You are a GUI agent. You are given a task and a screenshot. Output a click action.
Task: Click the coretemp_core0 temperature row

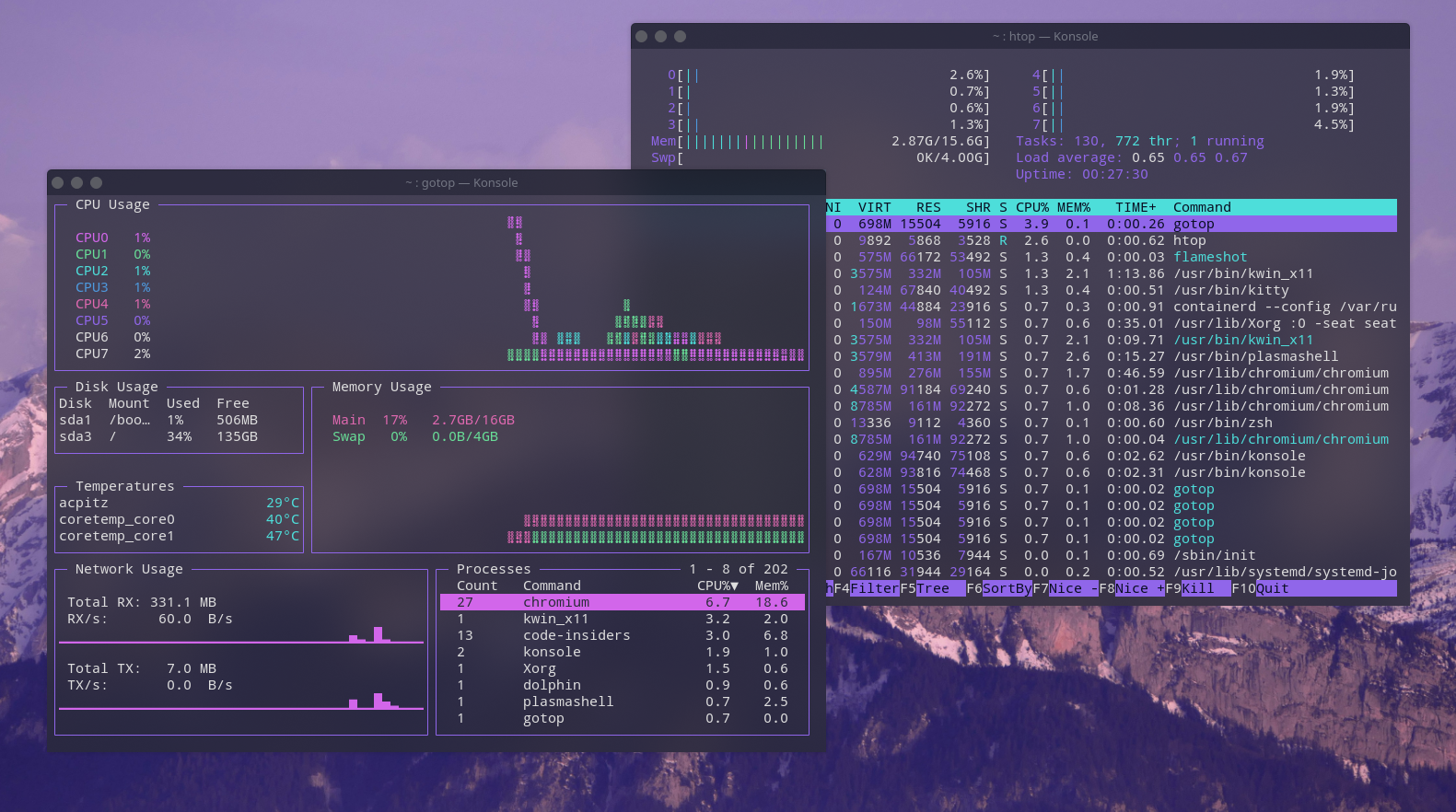coord(180,519)
